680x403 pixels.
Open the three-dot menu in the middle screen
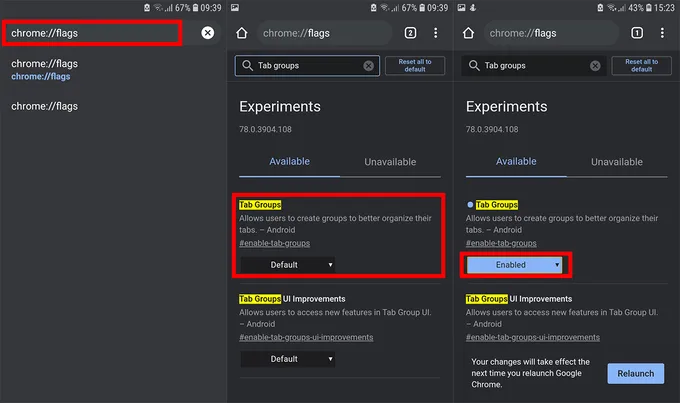pos(435,33)
